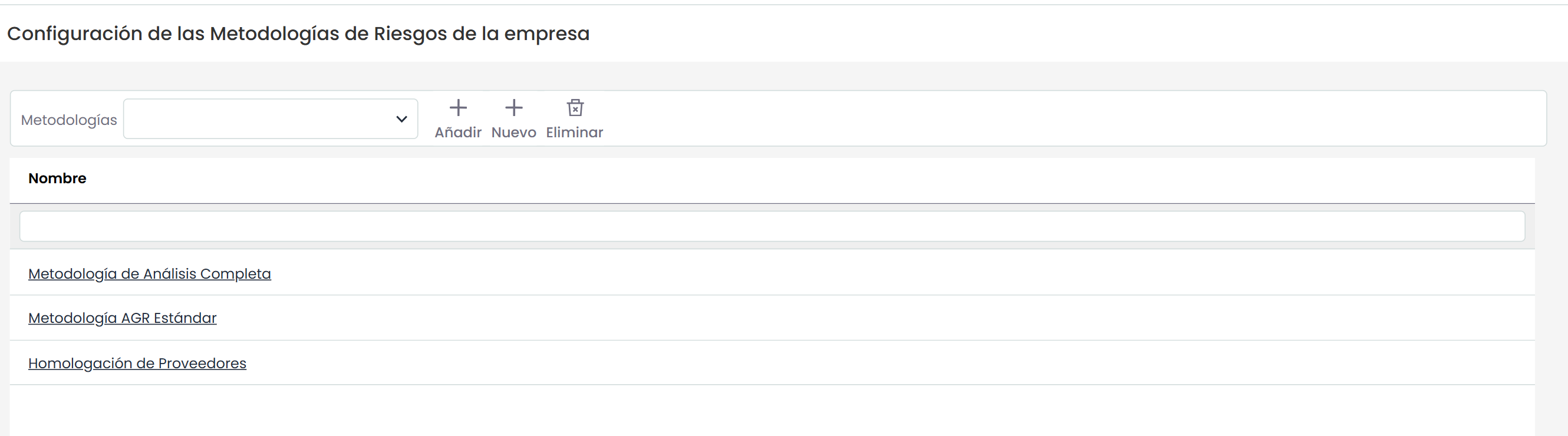Click the Añadir text label

click(x=458, y=133)
